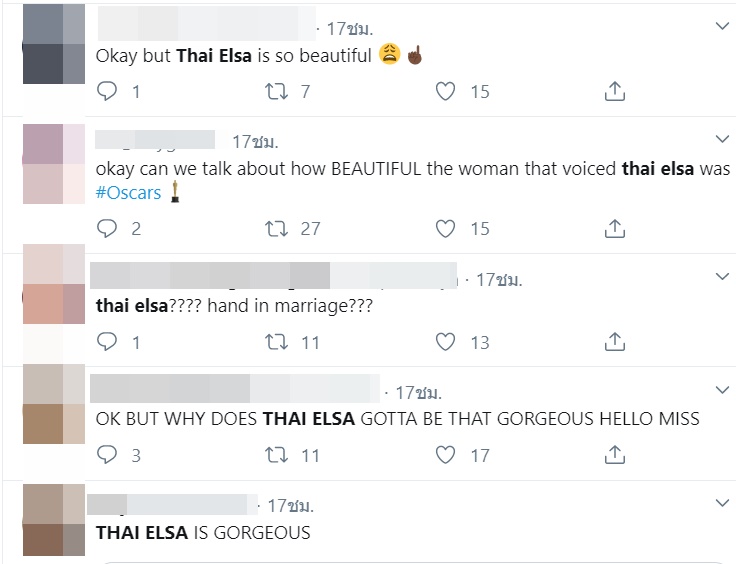Like the 'Thai Elsa is so beautiful' tweet
736x564 pixels.
point(446,92)
